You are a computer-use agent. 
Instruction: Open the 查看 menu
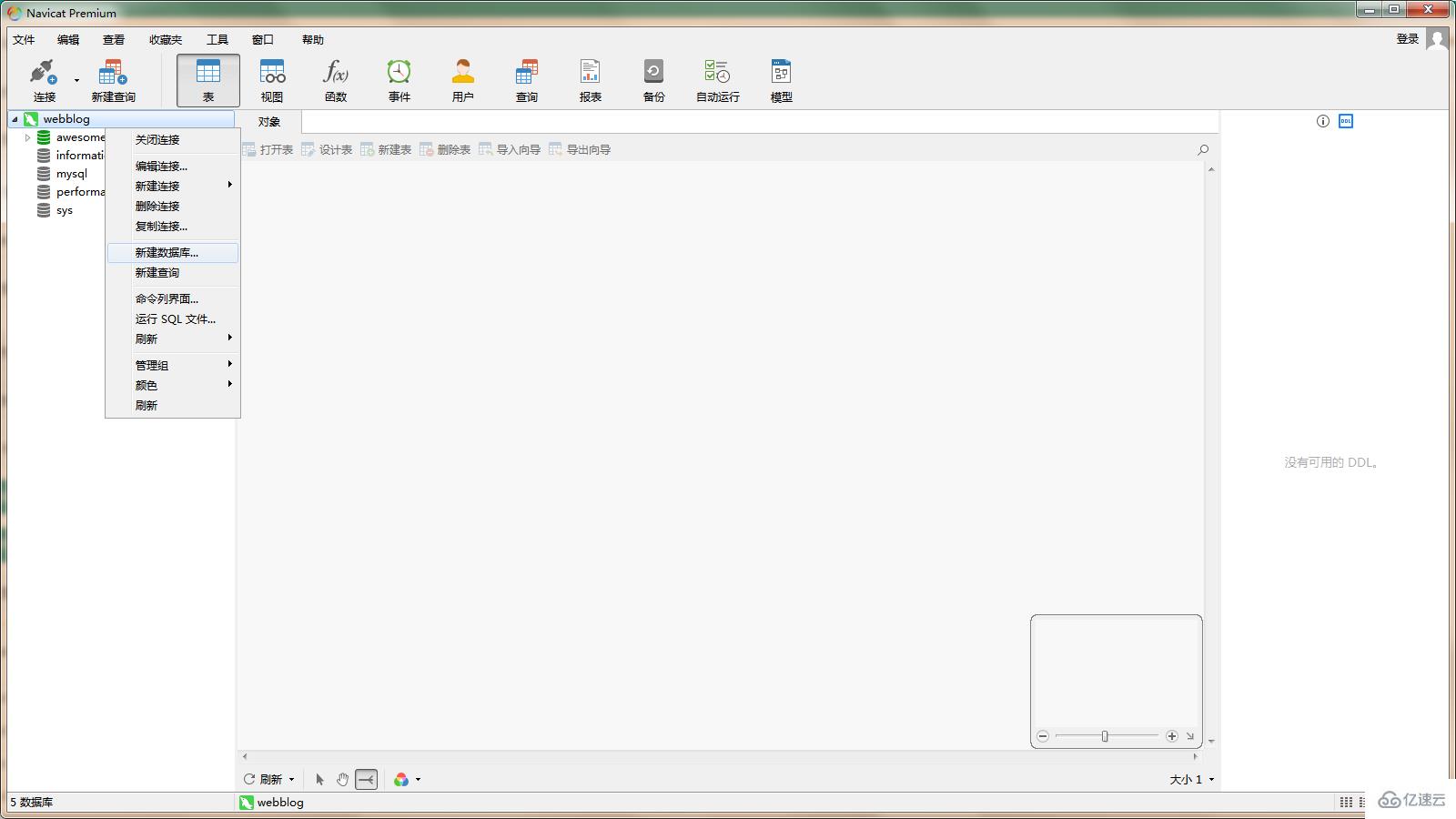click(114, 39)
